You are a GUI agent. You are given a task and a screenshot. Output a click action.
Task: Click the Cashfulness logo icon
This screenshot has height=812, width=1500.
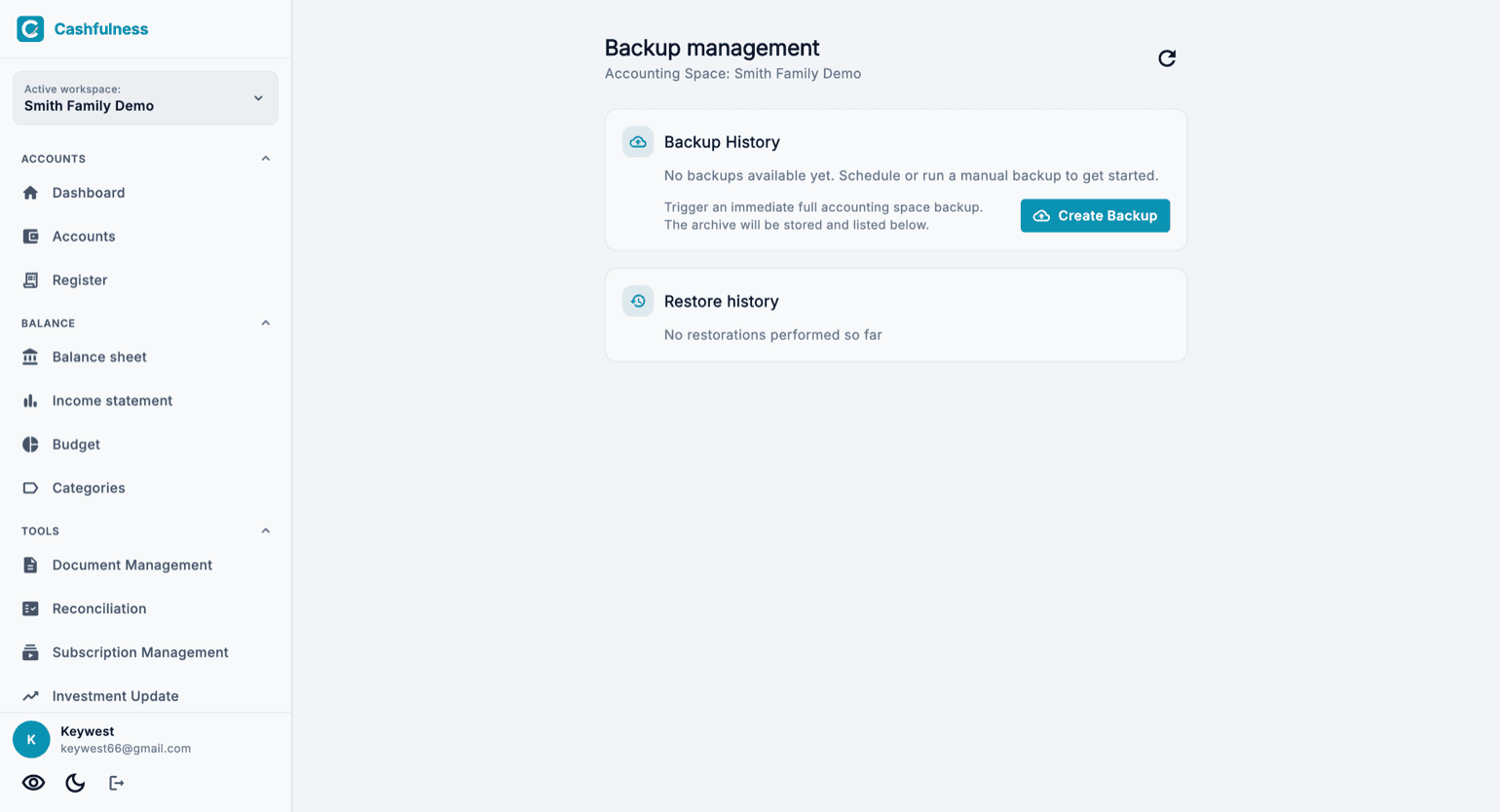30,28
